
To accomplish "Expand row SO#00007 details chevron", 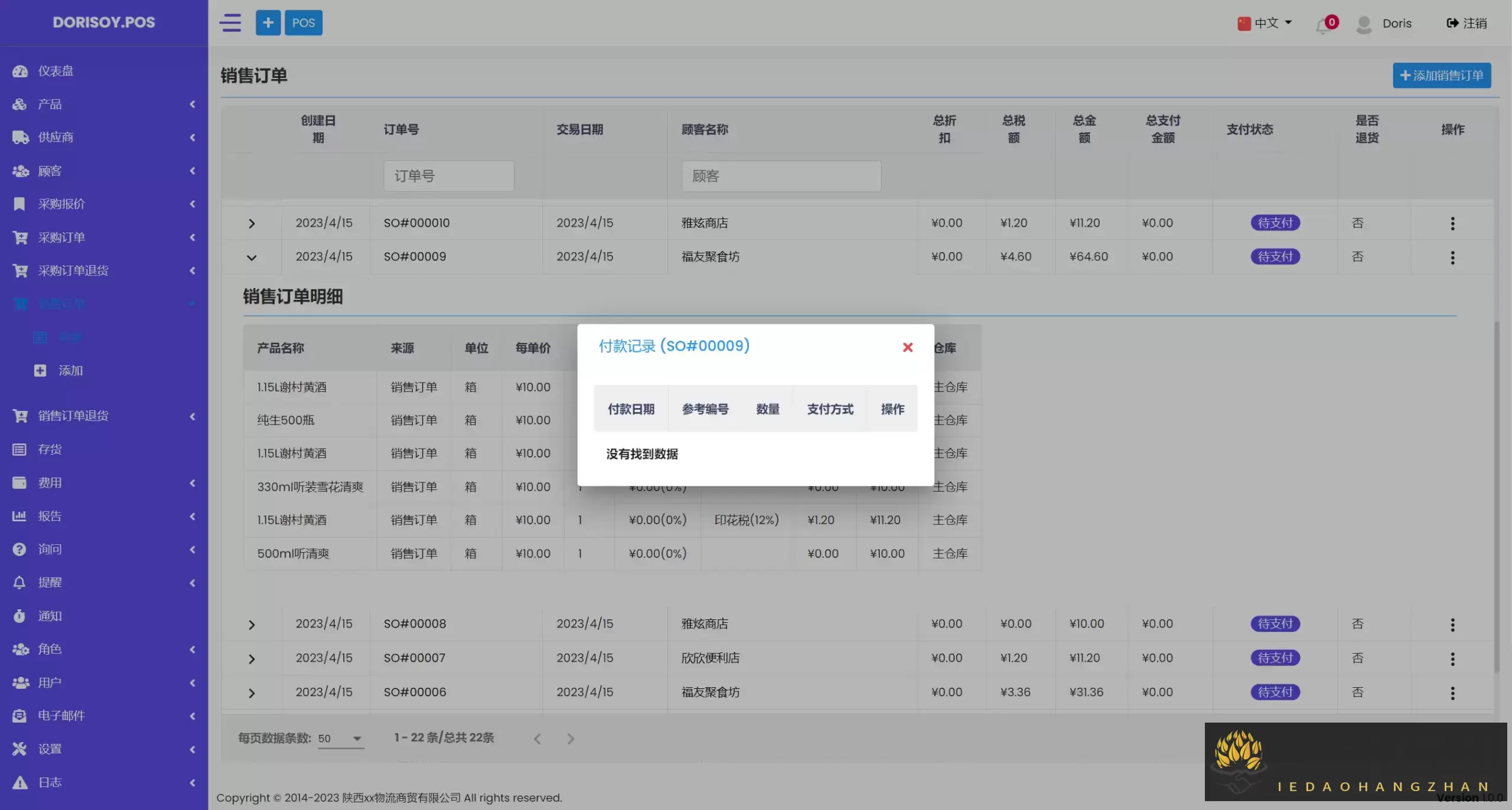I will 252,659.
